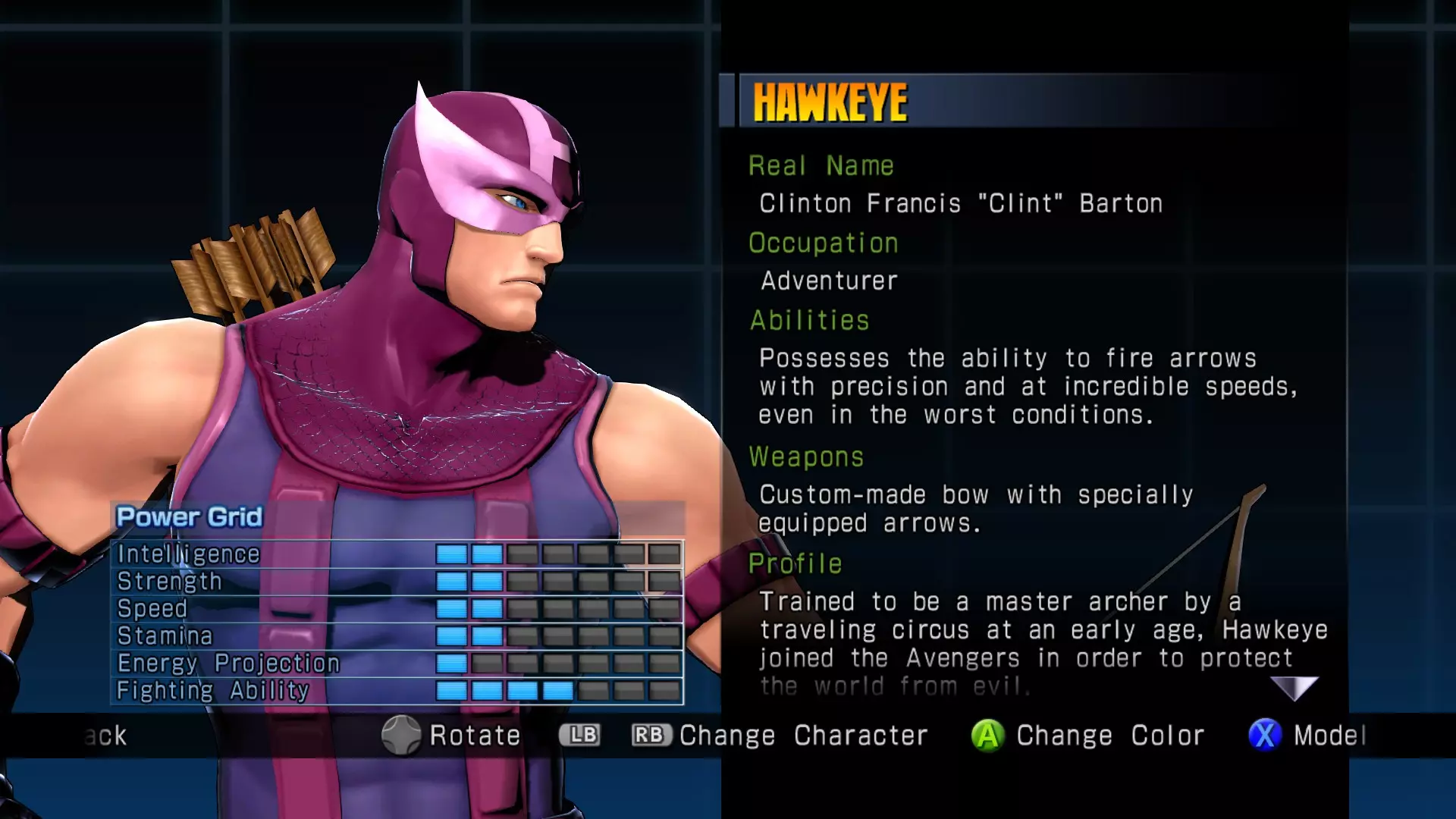Viewport: 1456px width, 819px height.
Task: Click the partially hidden Back label
Action: point(105,736)
